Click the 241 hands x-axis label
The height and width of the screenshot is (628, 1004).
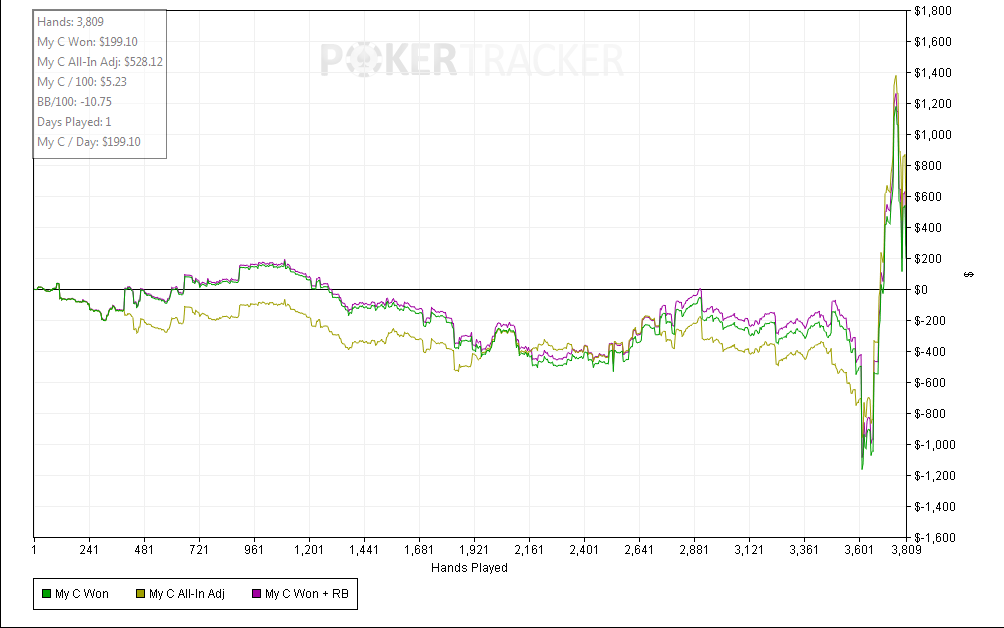89,550
